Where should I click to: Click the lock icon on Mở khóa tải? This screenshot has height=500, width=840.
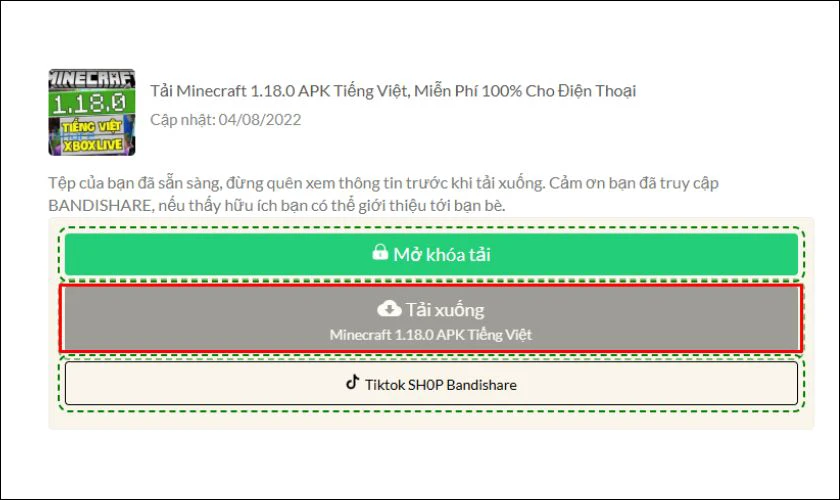coord(380,253)
